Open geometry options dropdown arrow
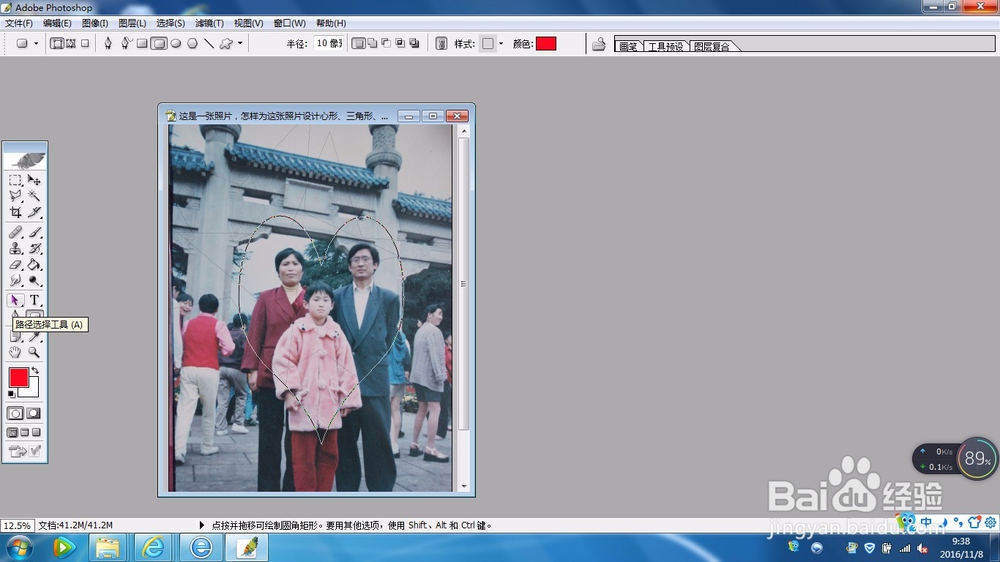 (240, 43)
